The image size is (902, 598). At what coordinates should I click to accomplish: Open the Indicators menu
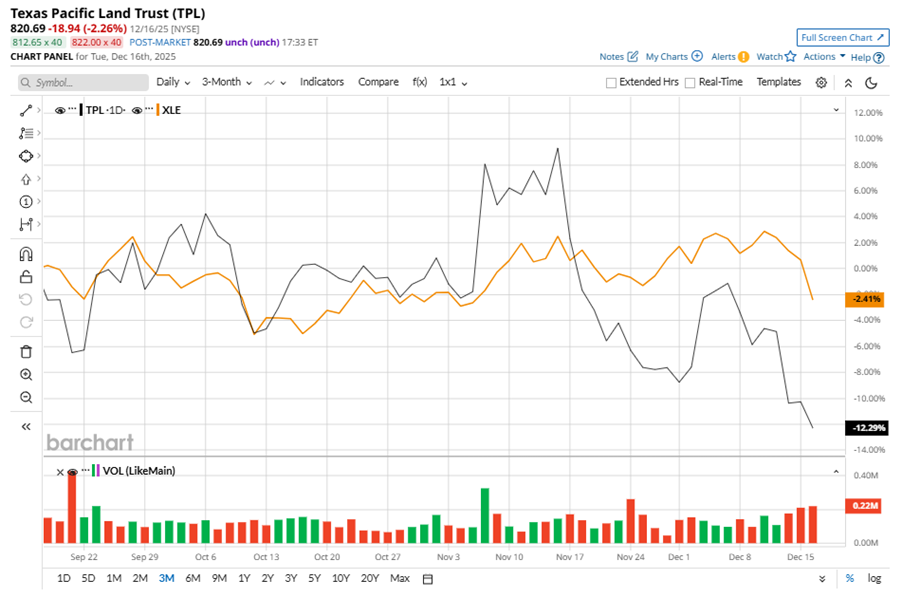pos(322,82)
